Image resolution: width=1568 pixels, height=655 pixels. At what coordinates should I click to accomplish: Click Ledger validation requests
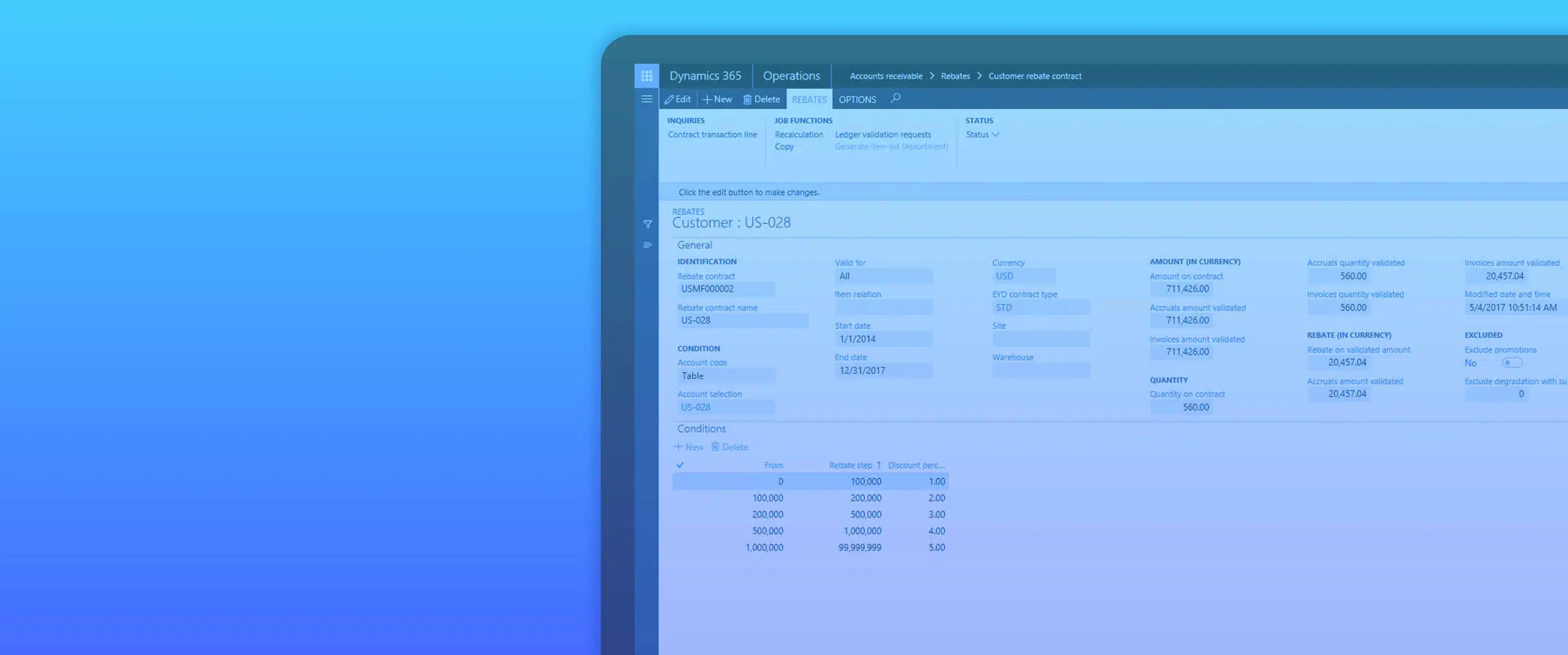point(883,135)
